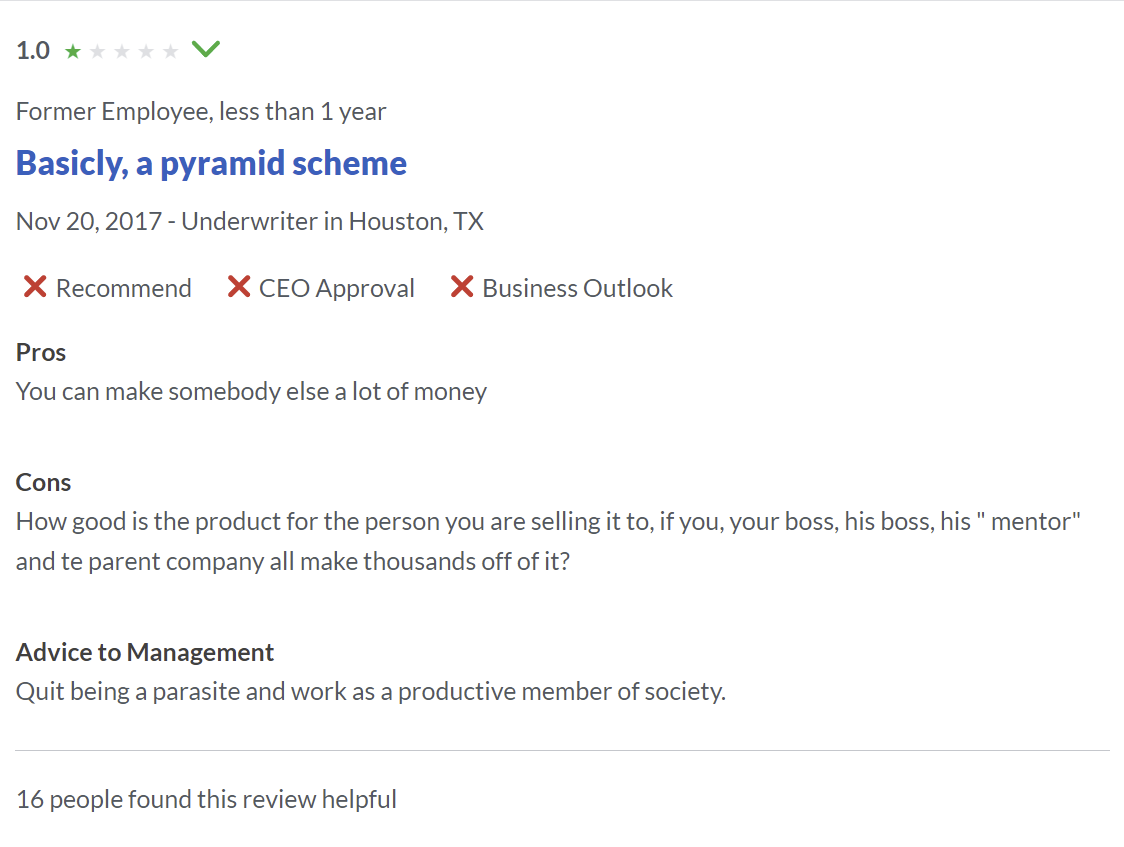This screenshot has width=1124, height=847.
Task: Click the green filled rating star
Action: click(x=73, y=52)
